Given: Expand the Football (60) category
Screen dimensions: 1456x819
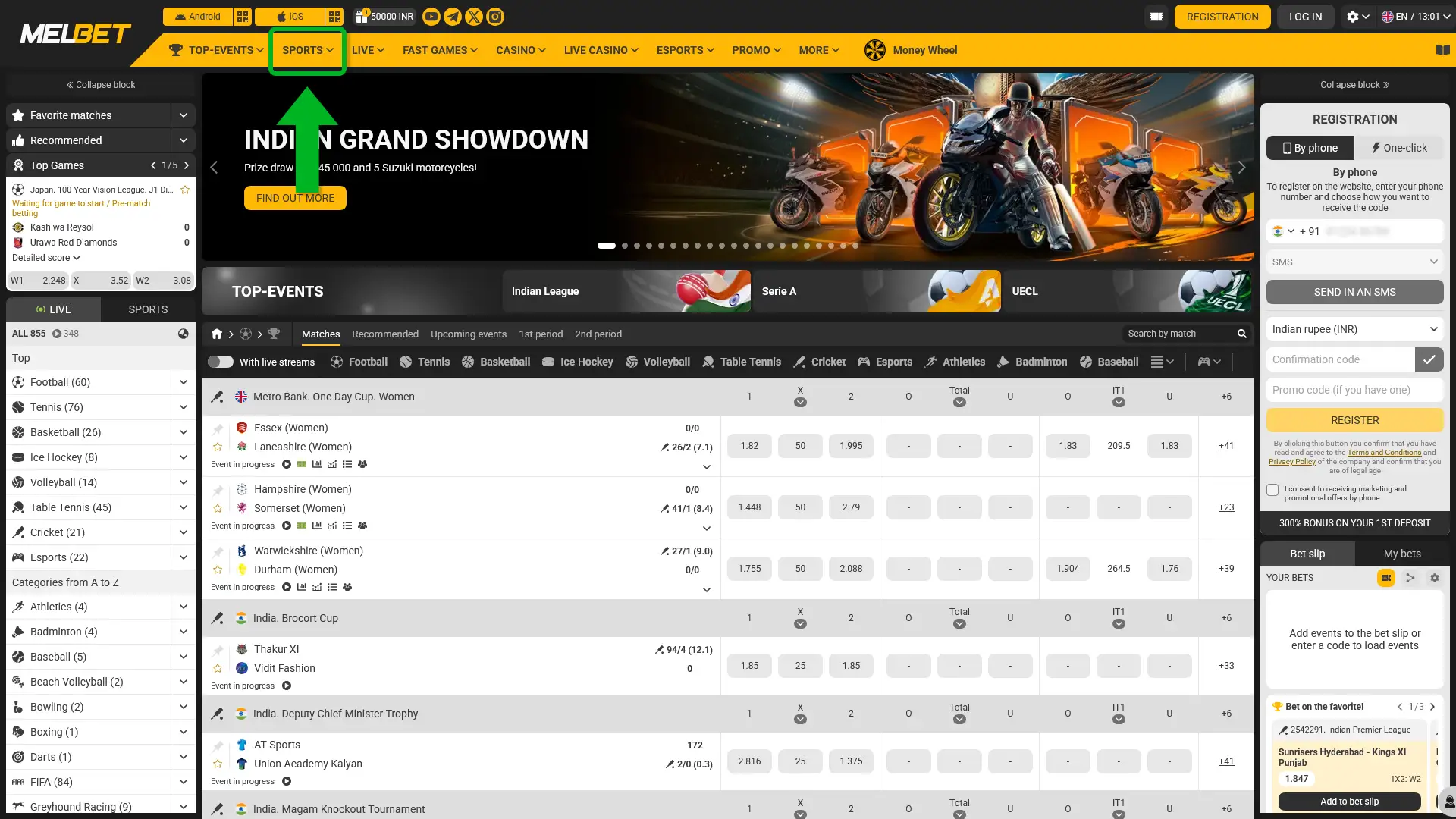Looking at the screenshot, I should coord(183,382).
